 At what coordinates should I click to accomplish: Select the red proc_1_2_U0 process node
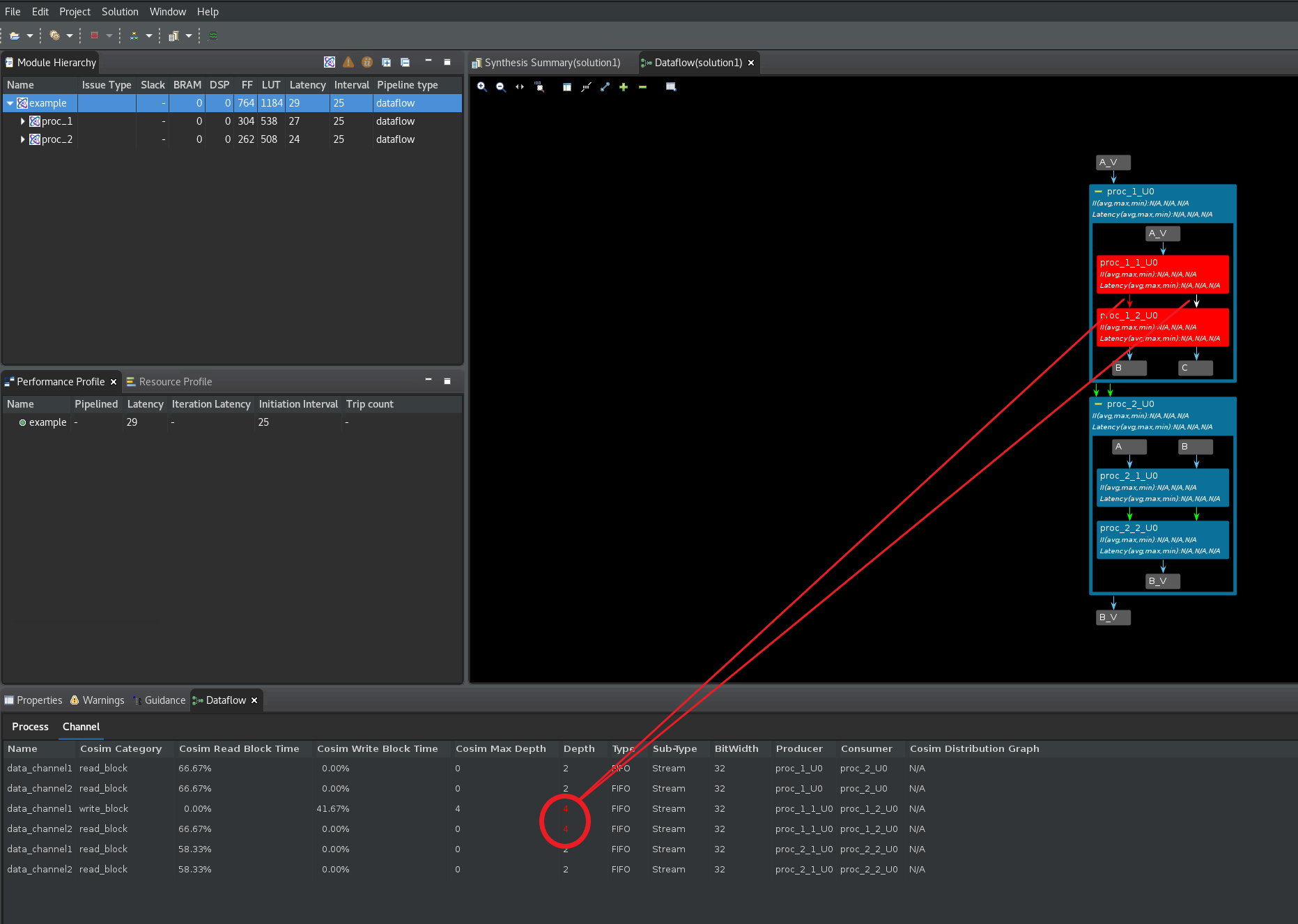pyautogui.click(x=1163, y=327)
